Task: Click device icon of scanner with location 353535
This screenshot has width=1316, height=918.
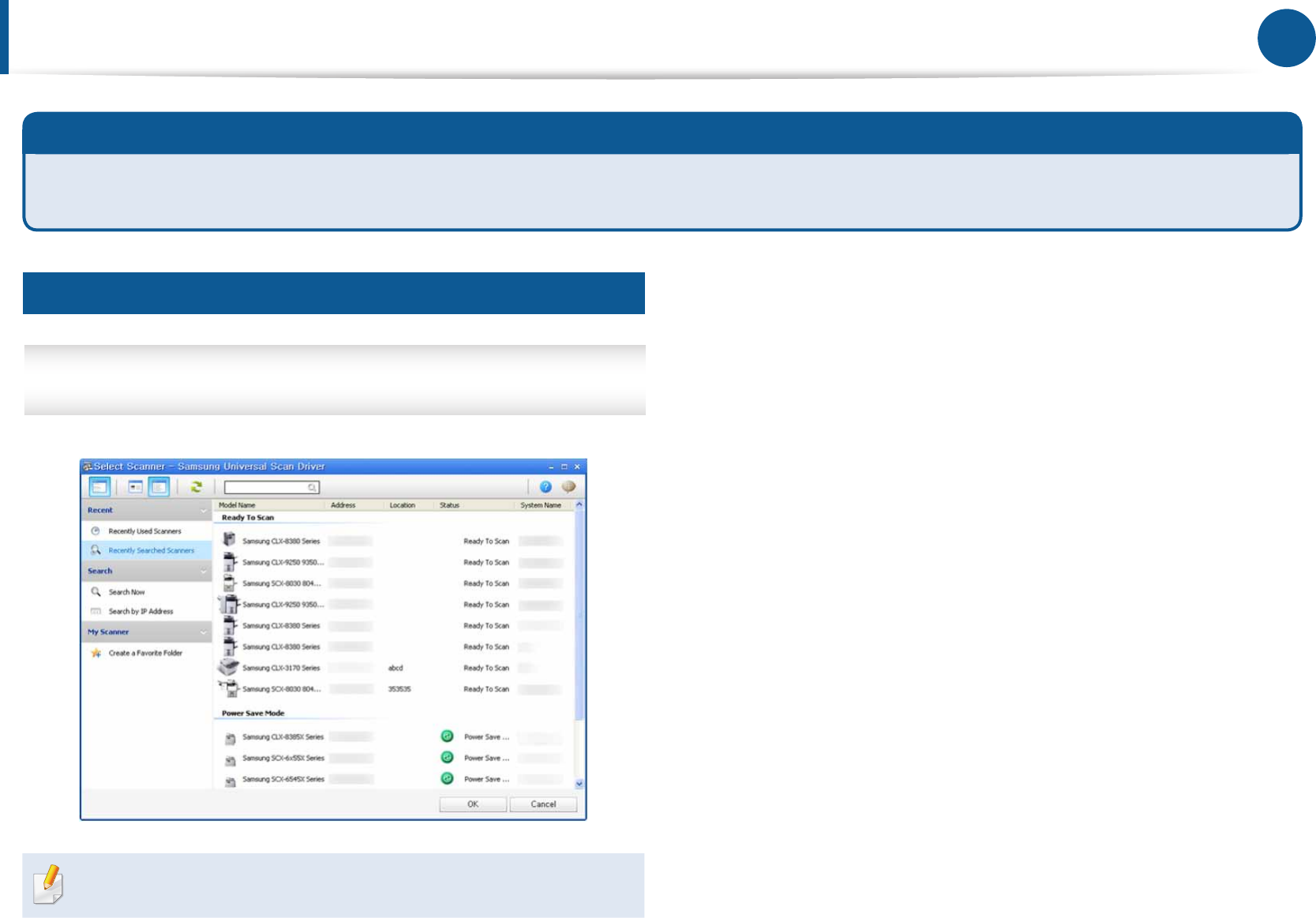Action: click(228, 688)
